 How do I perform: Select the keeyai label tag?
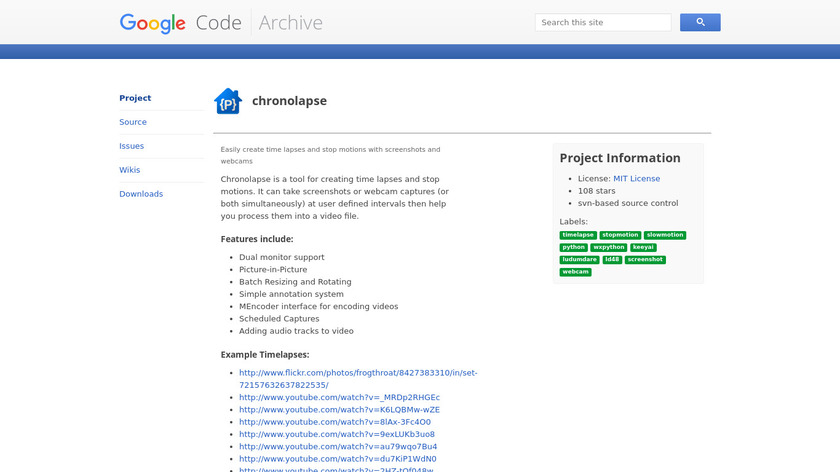tap(643, 248)
